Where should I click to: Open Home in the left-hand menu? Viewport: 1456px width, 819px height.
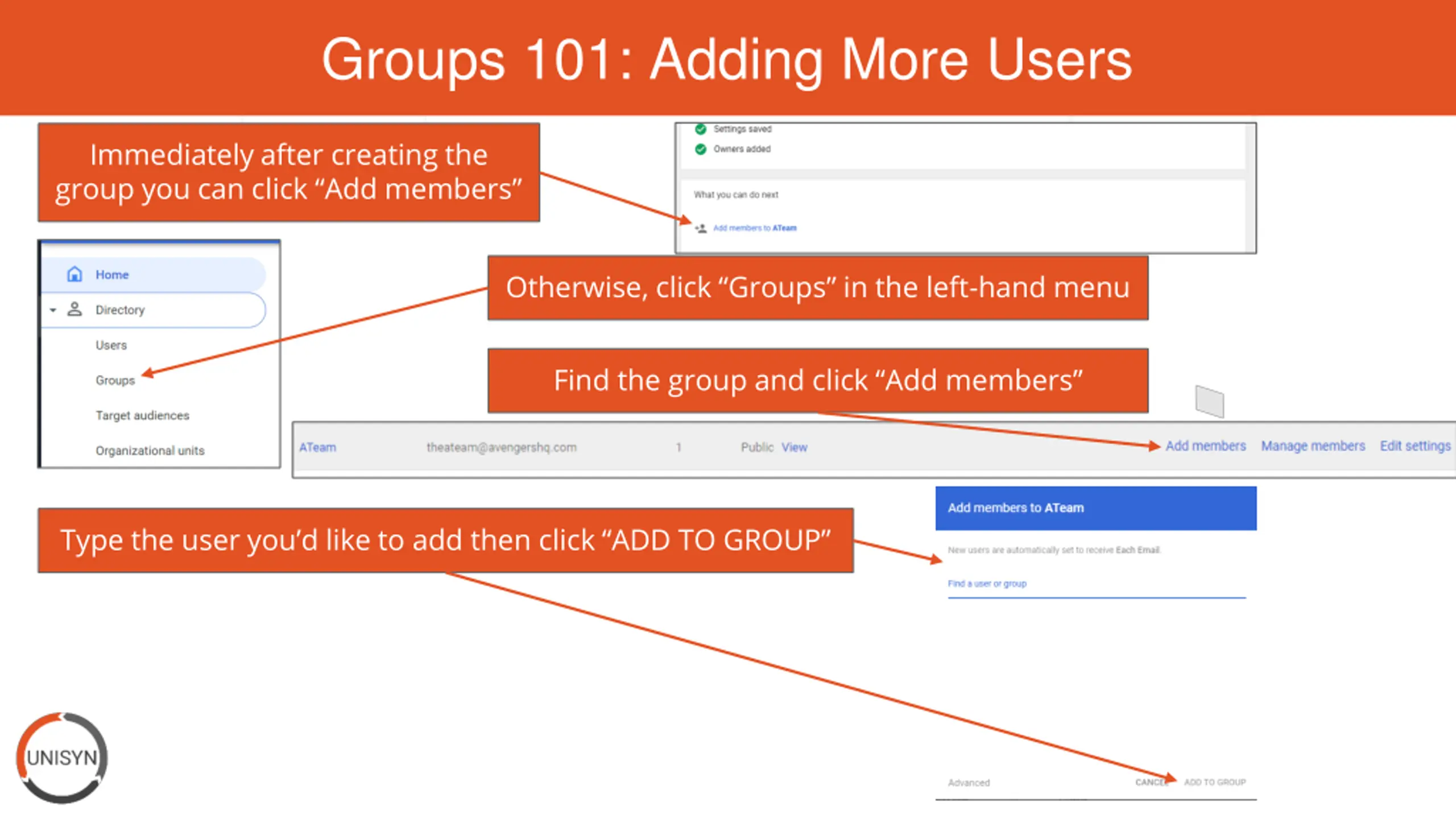(154, 275)
